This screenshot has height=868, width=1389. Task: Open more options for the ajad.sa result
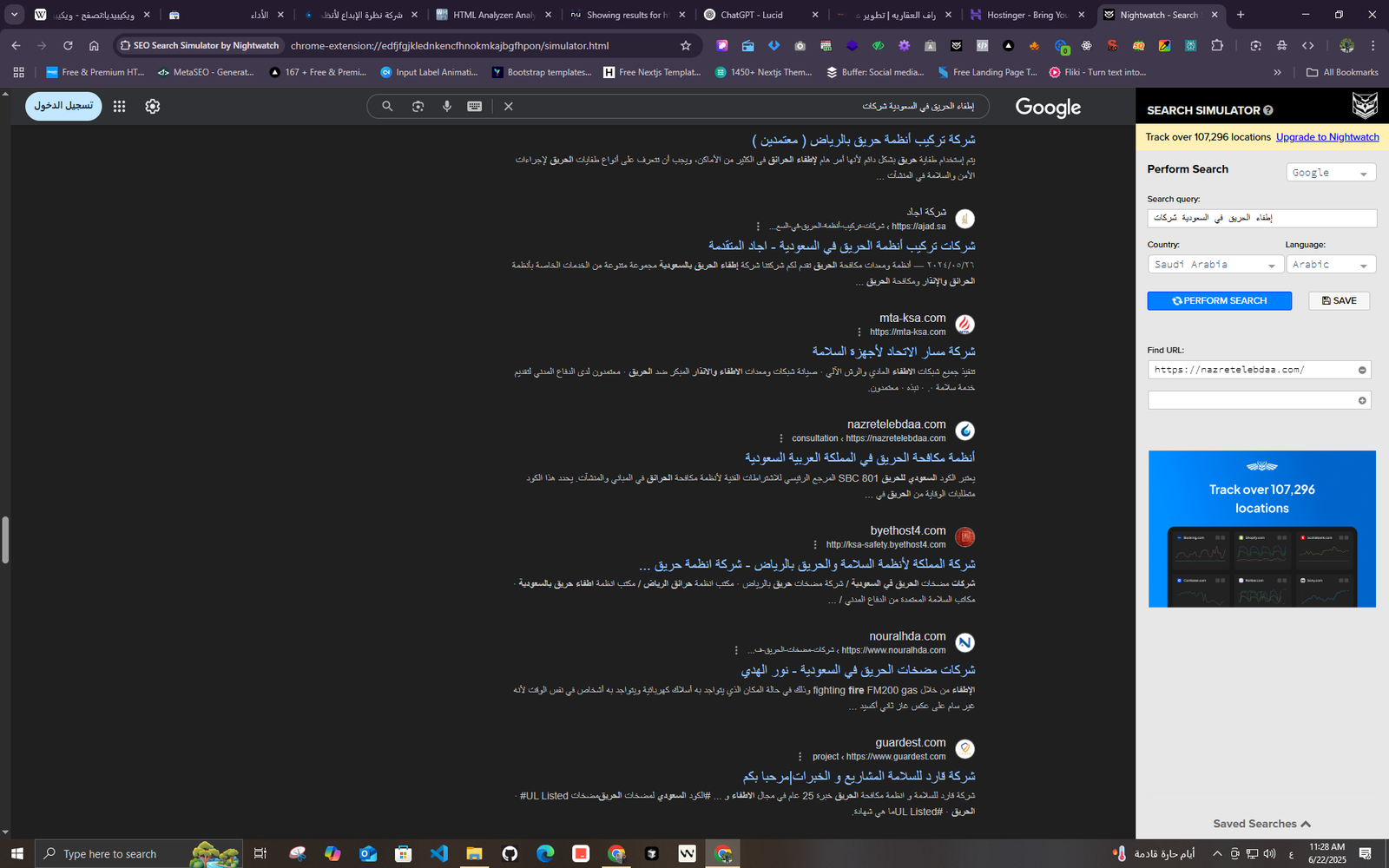pos(758,227)
